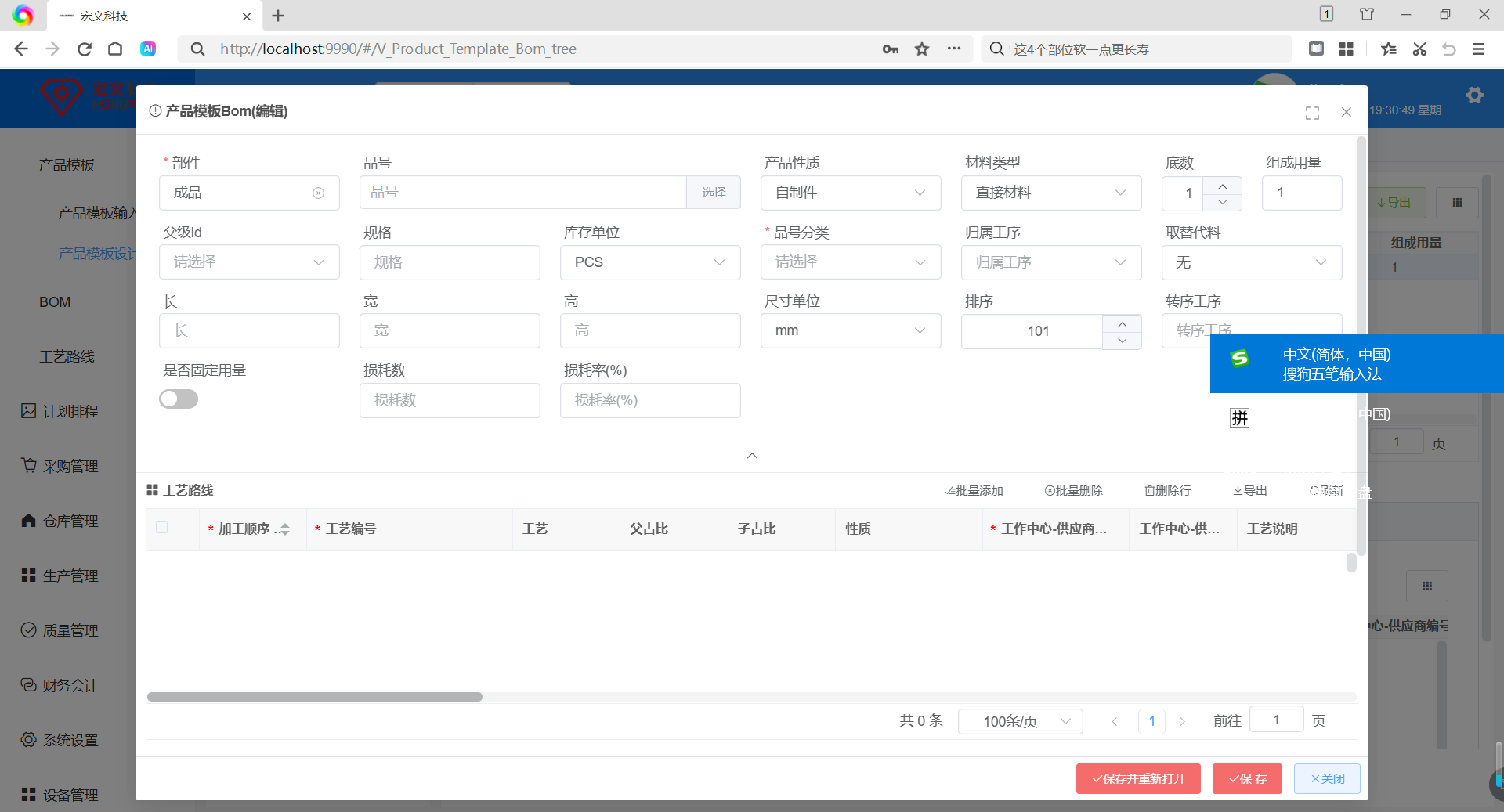
Task: Open the saved passwords key icon
Action: coord(891,49)
